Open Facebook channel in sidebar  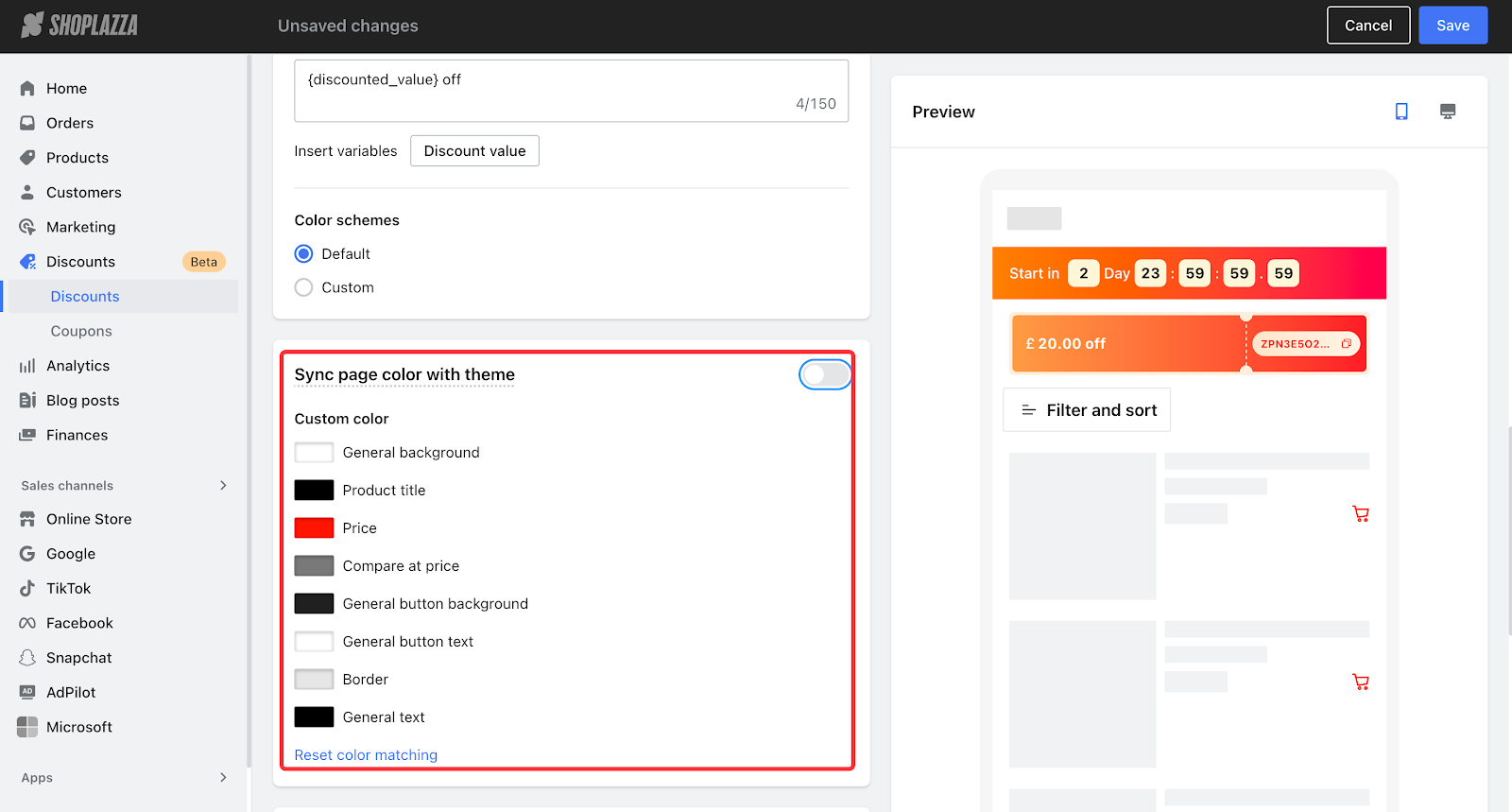point(79,623)
